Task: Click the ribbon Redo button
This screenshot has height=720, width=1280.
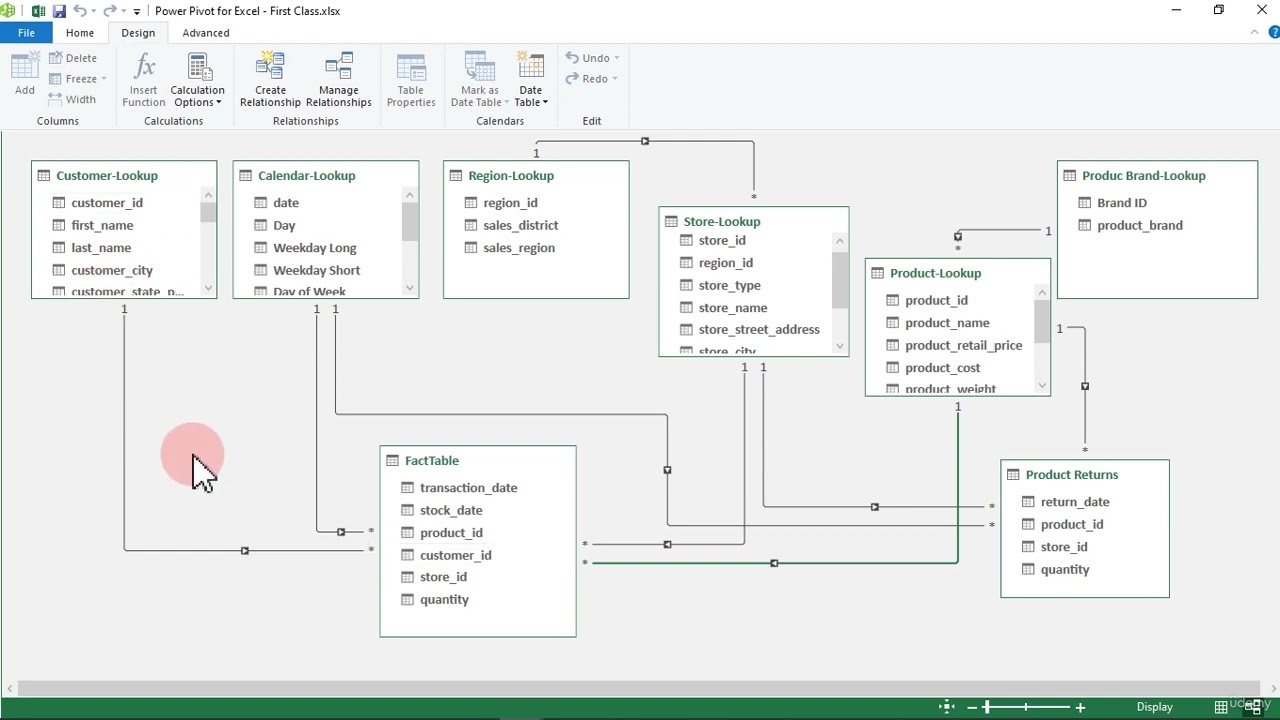Action: (x=587, y=79)
